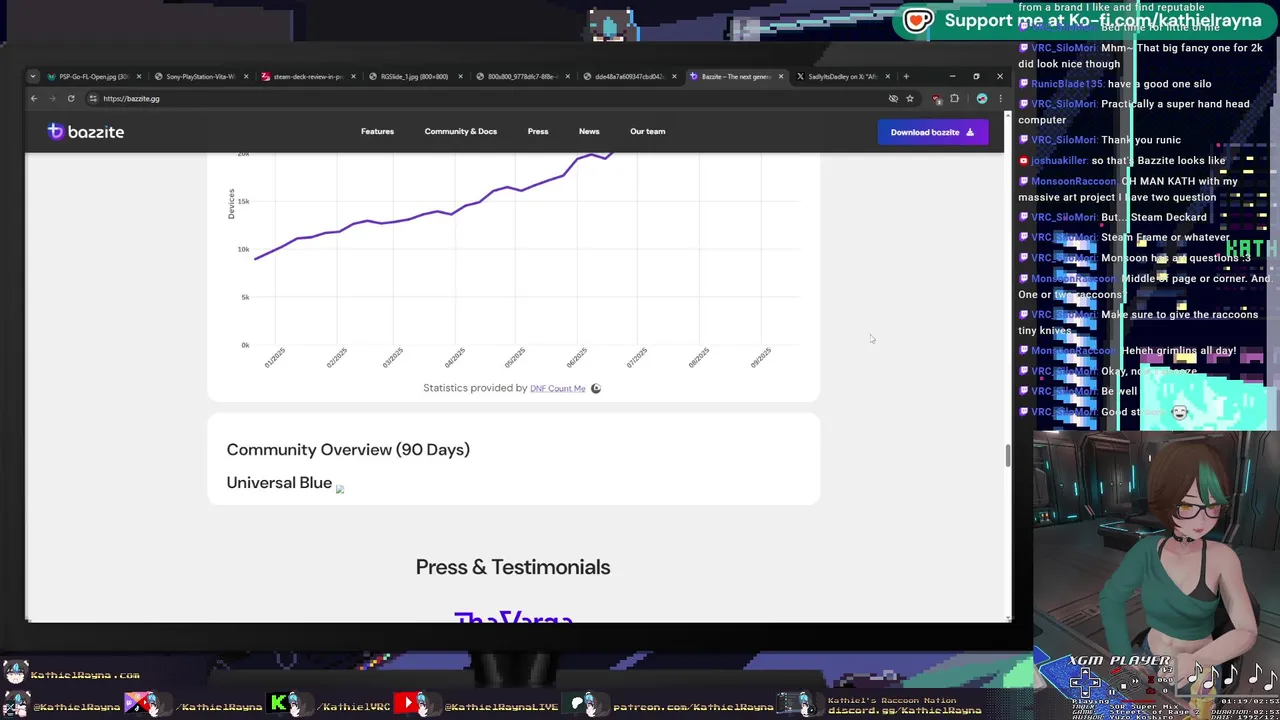
Task: Select the Press & Testimonials heading
Action: (513, 567)
